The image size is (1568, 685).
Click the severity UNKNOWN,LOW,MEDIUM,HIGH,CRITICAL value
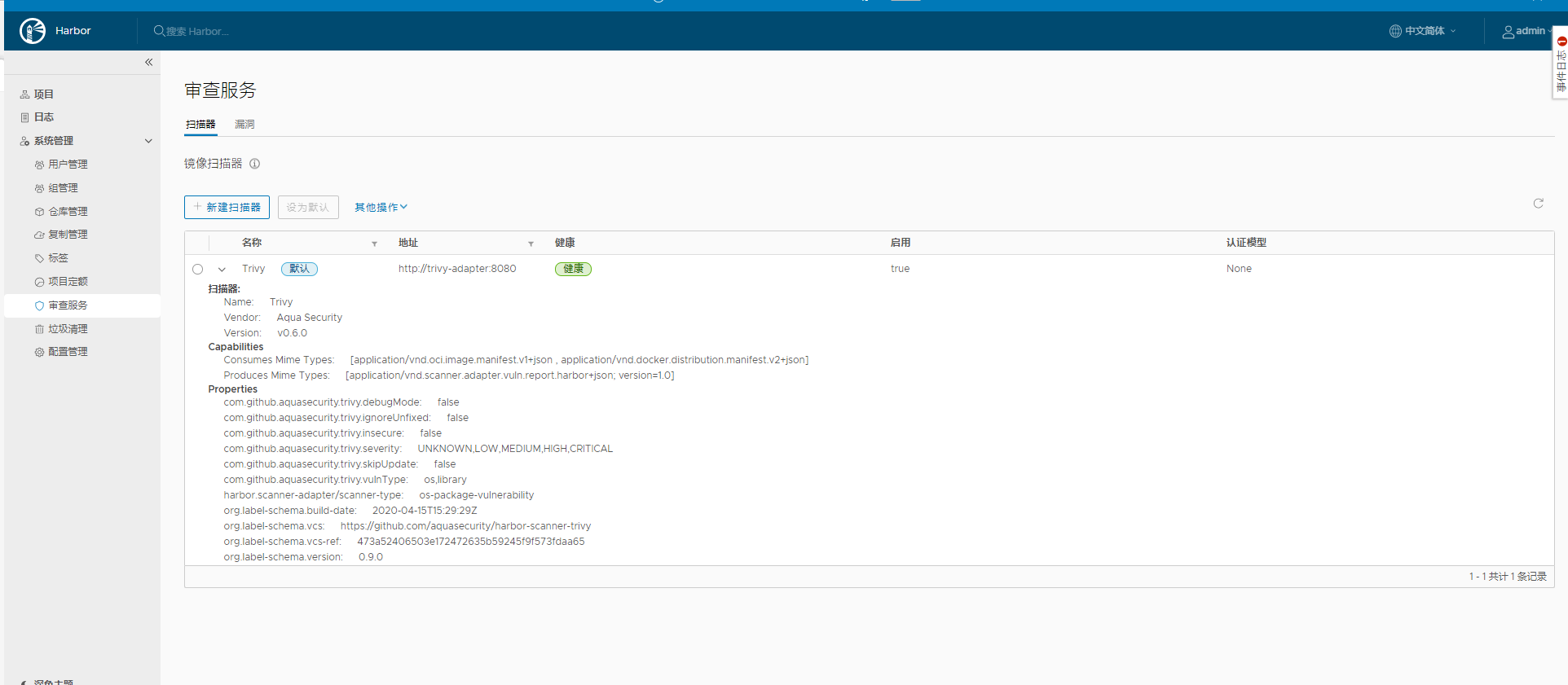coord(515,449)
